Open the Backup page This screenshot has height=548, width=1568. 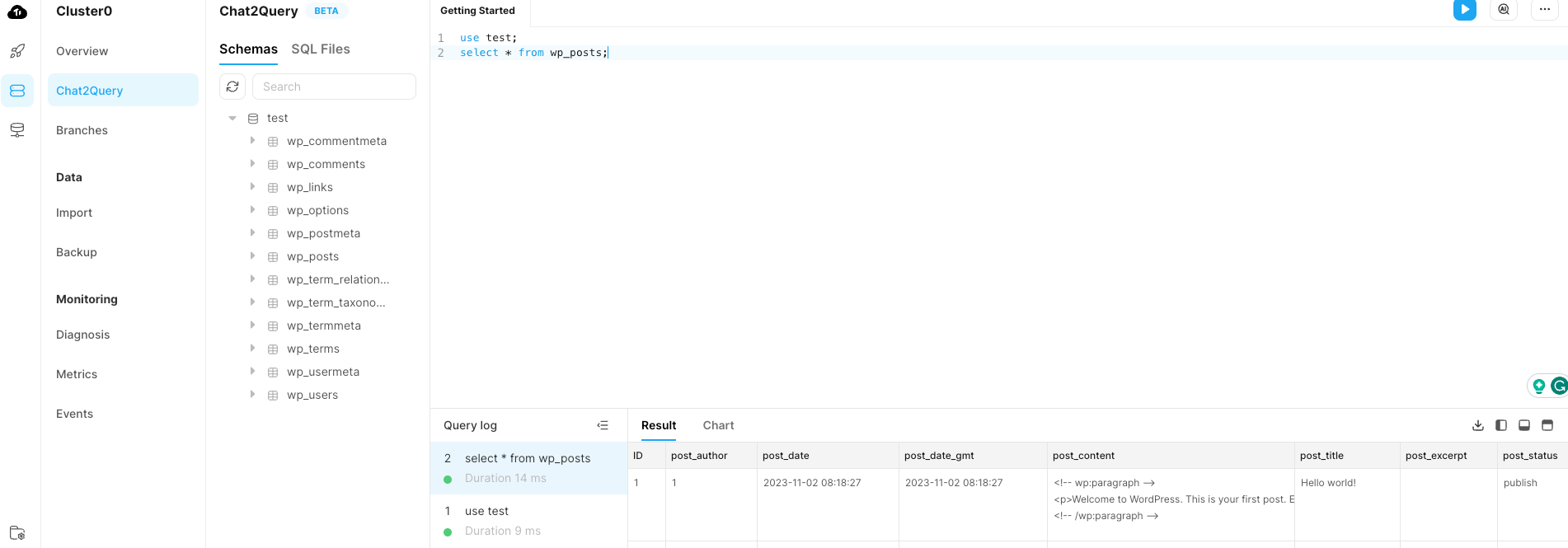coord(123,252)
